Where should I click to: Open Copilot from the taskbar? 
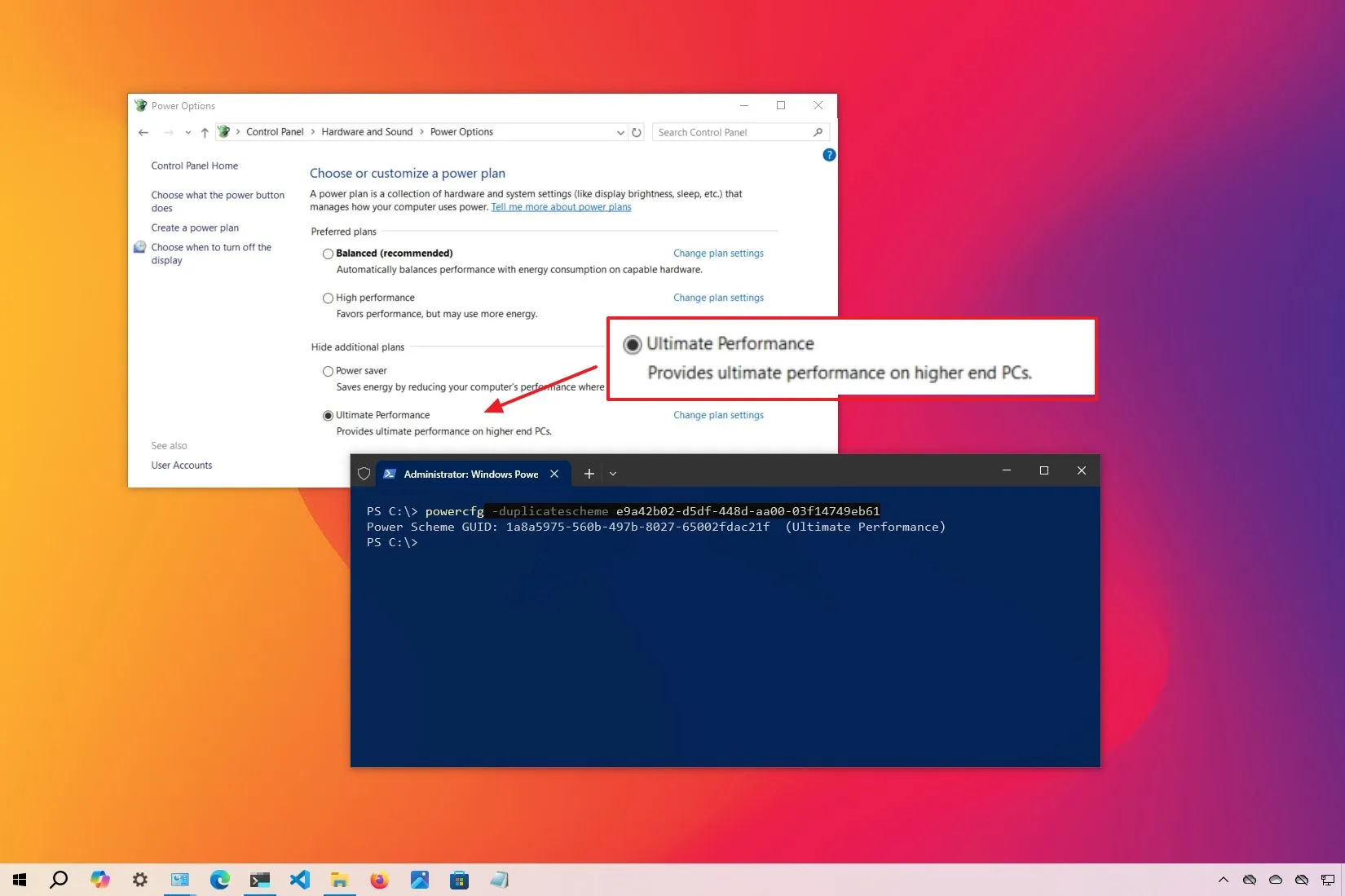99,880
